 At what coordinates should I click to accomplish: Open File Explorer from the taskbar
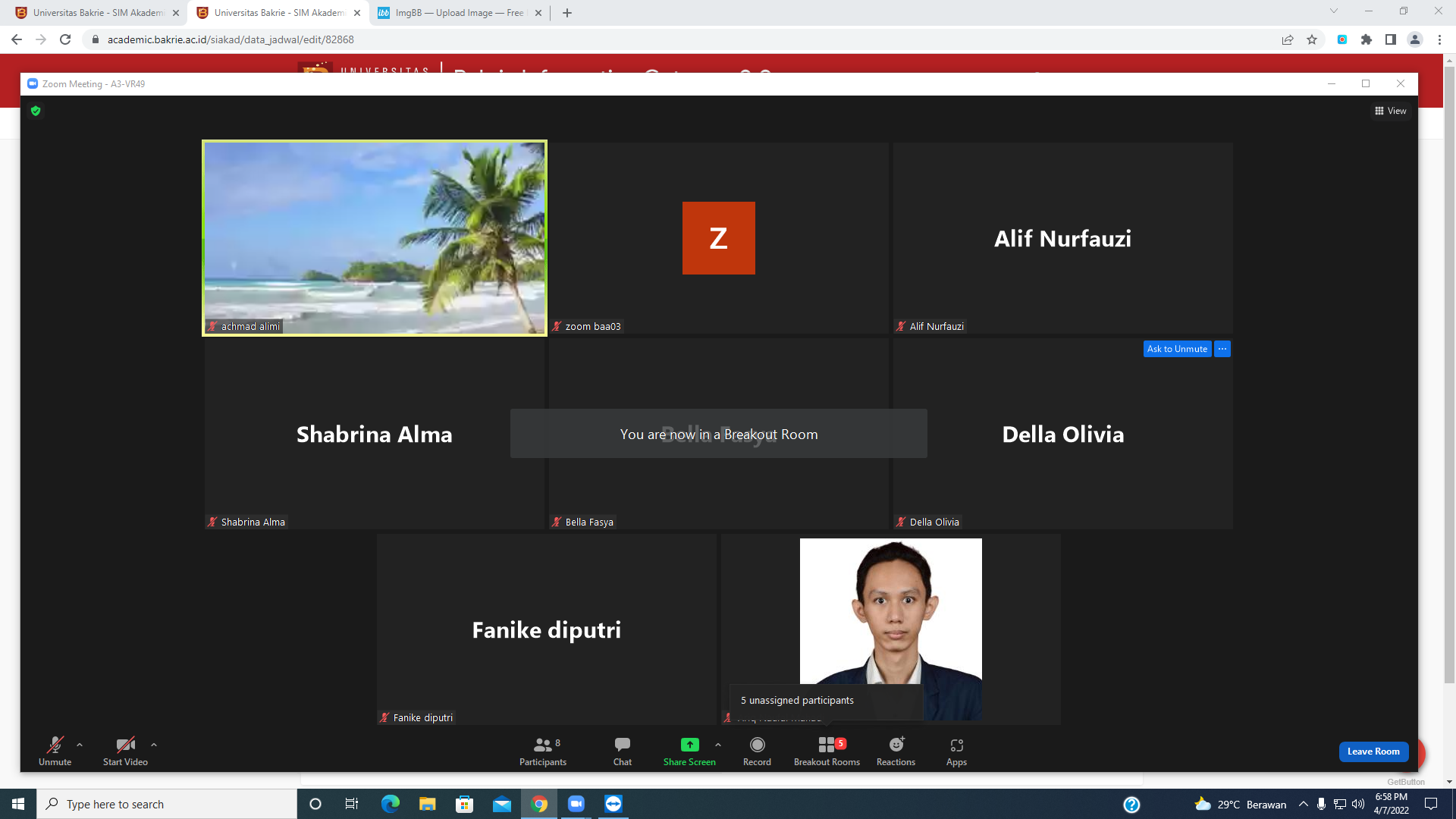428,804
